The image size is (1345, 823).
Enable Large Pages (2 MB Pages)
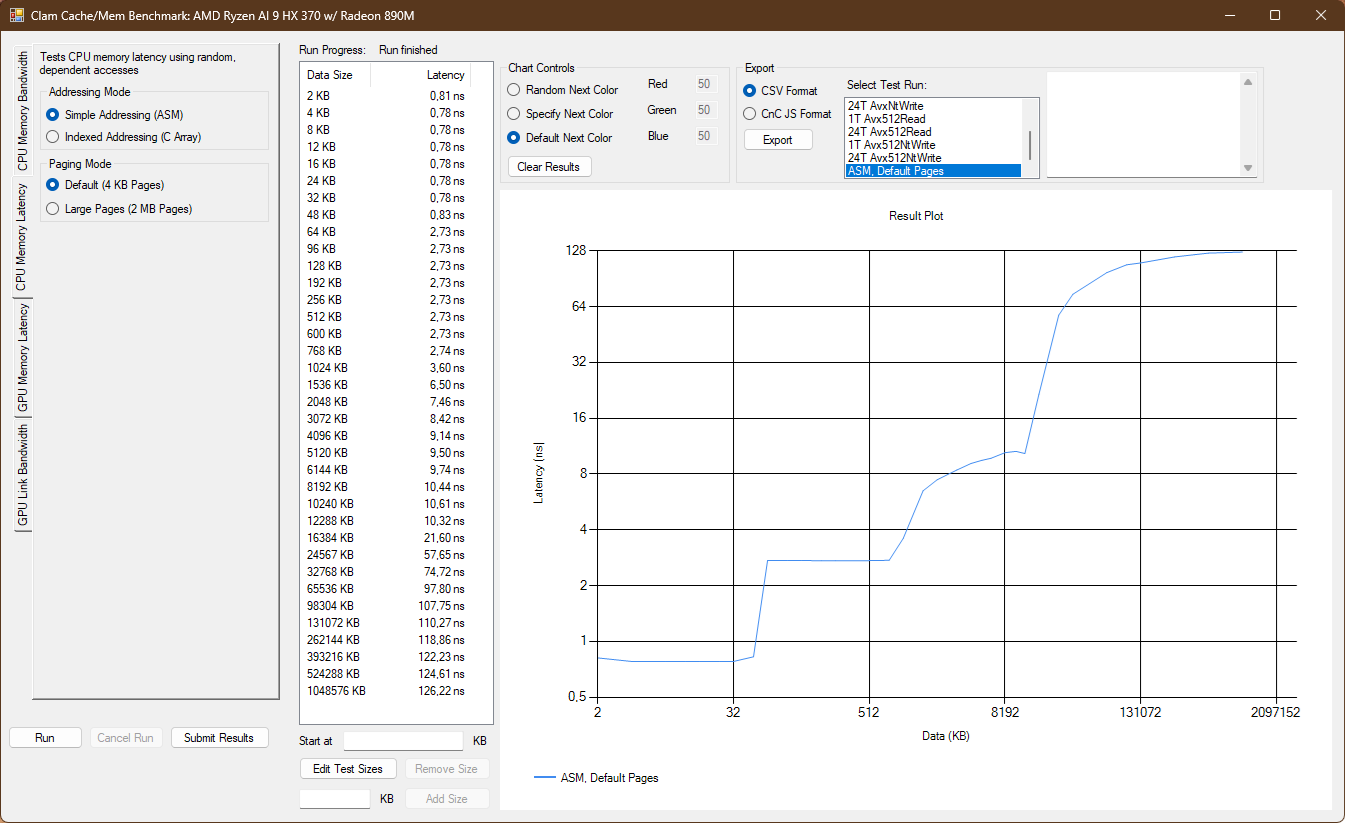53,209
